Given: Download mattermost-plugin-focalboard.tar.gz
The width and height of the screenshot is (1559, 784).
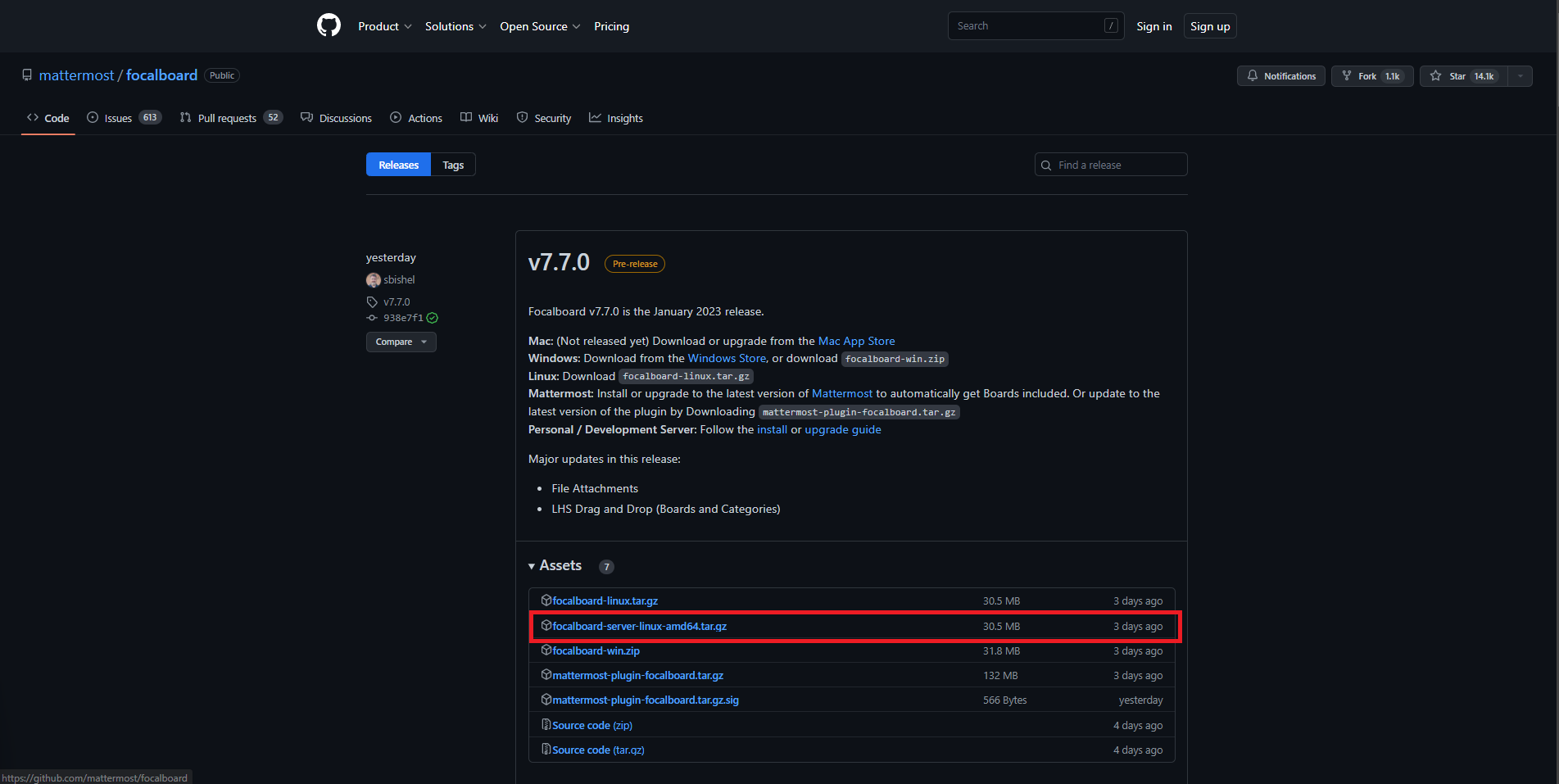Looking at the screenshot, I should coord(637,675).
